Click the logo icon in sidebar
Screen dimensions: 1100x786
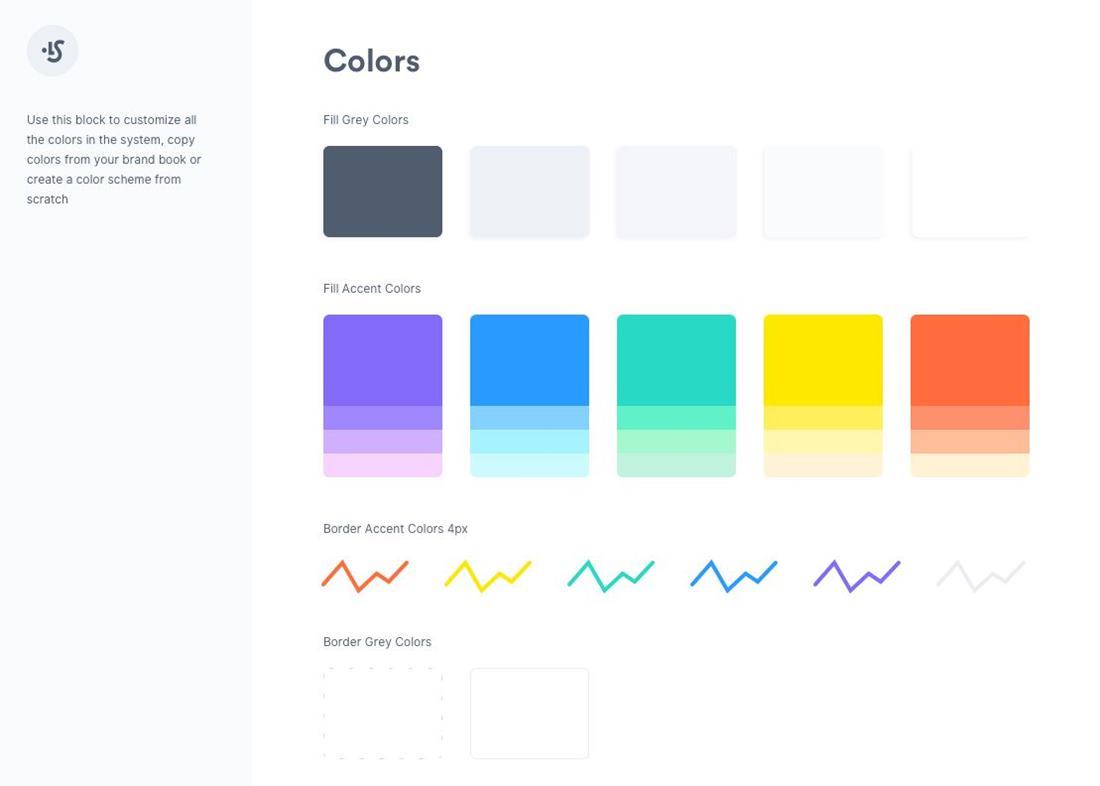[53, 51]
